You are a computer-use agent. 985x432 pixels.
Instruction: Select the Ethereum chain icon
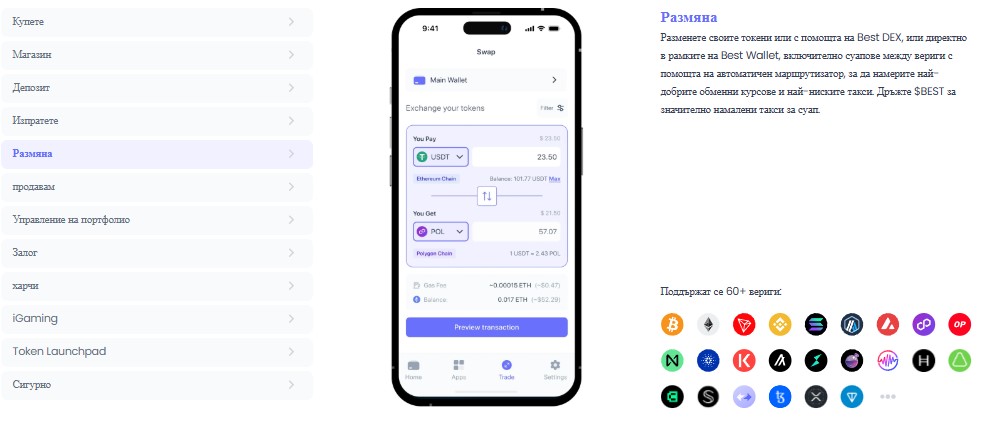(708, 325)
